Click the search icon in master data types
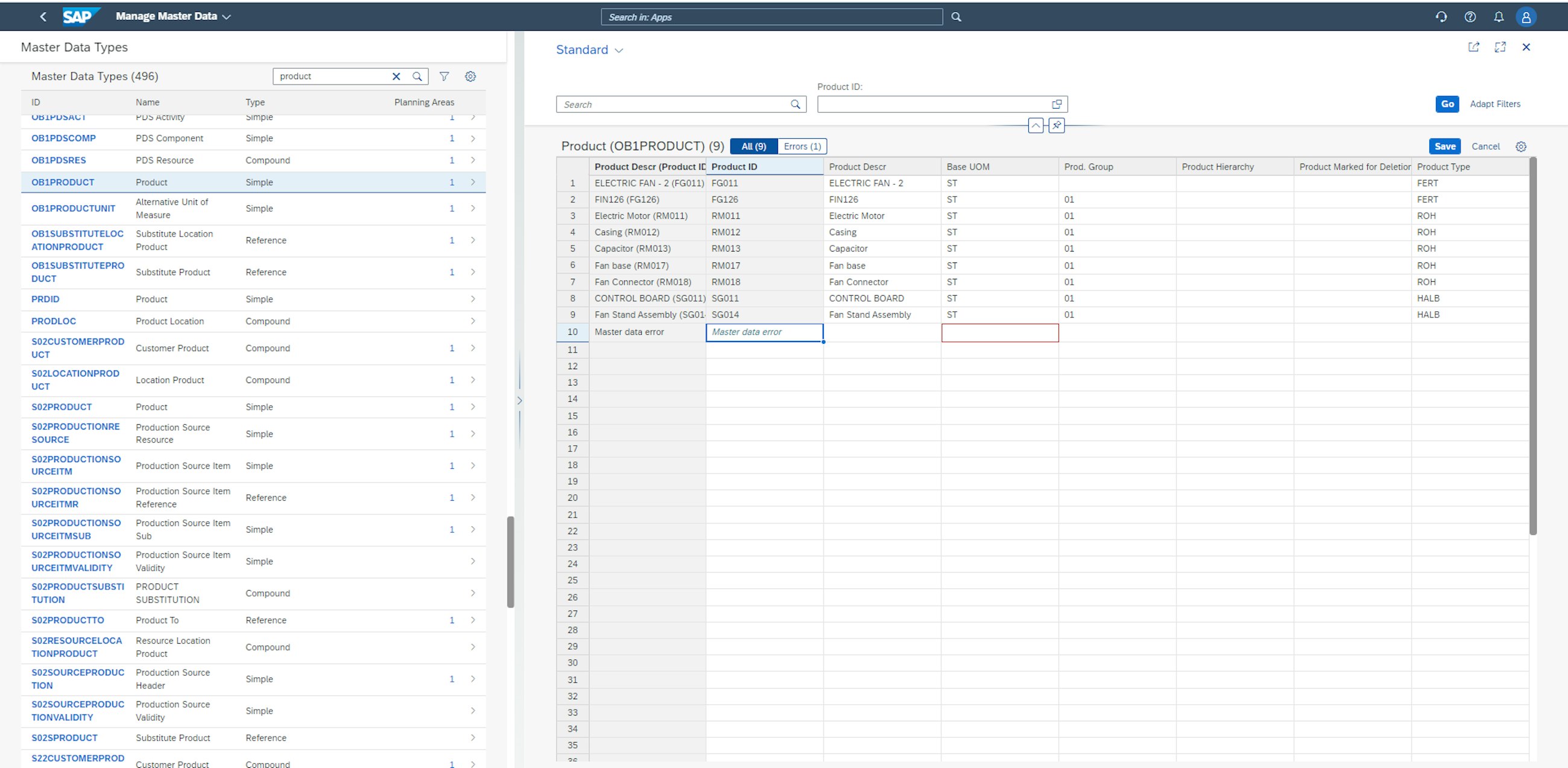 419,76
